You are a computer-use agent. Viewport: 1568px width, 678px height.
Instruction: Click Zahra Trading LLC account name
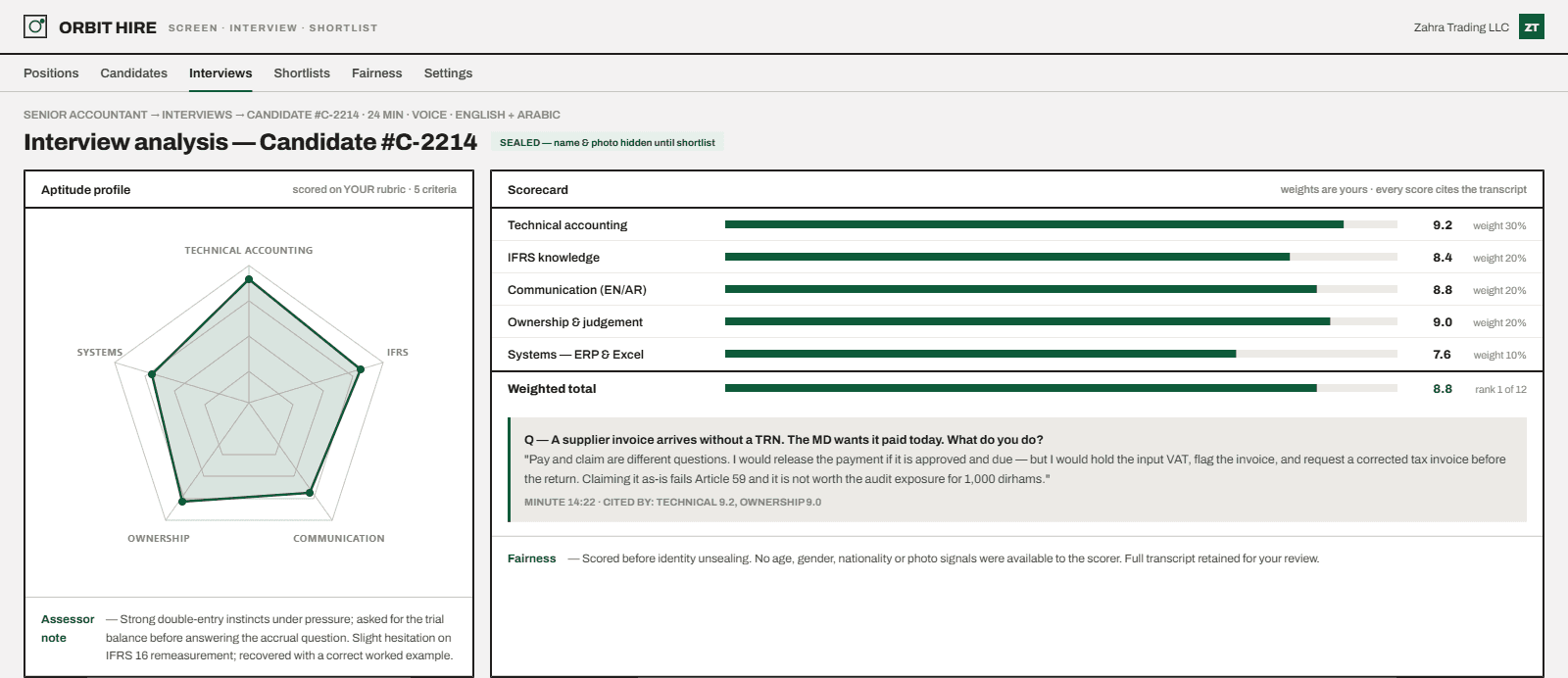click(1461, 27)
